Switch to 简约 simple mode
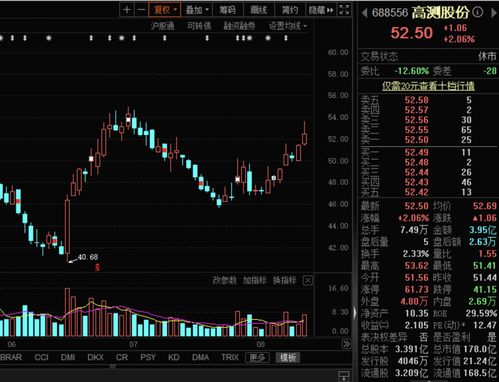The width and height of the screenshot is (499, 382). click(x=289, y=10)
